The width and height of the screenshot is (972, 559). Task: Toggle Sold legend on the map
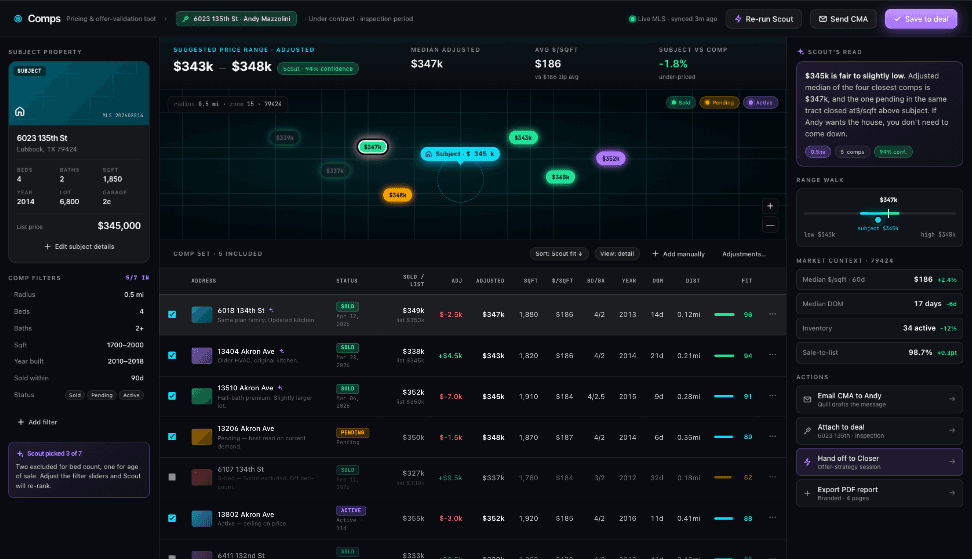click(x=681, y=103)
